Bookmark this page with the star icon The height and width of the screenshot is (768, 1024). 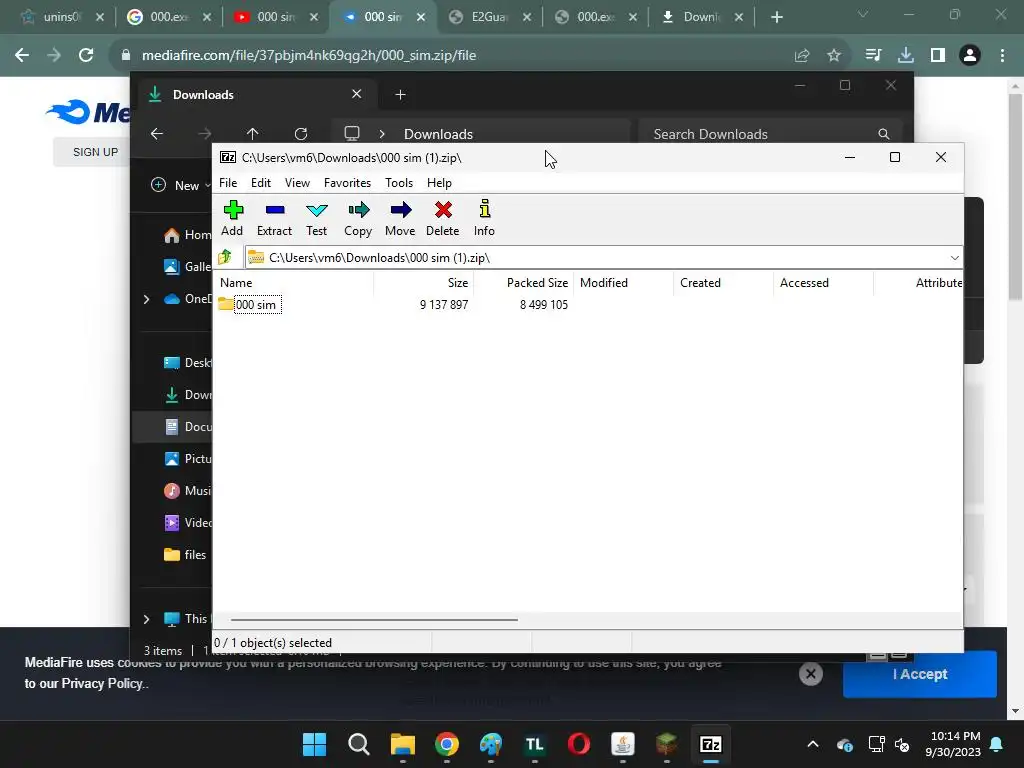pyautogui.click(x=834, y=56)
